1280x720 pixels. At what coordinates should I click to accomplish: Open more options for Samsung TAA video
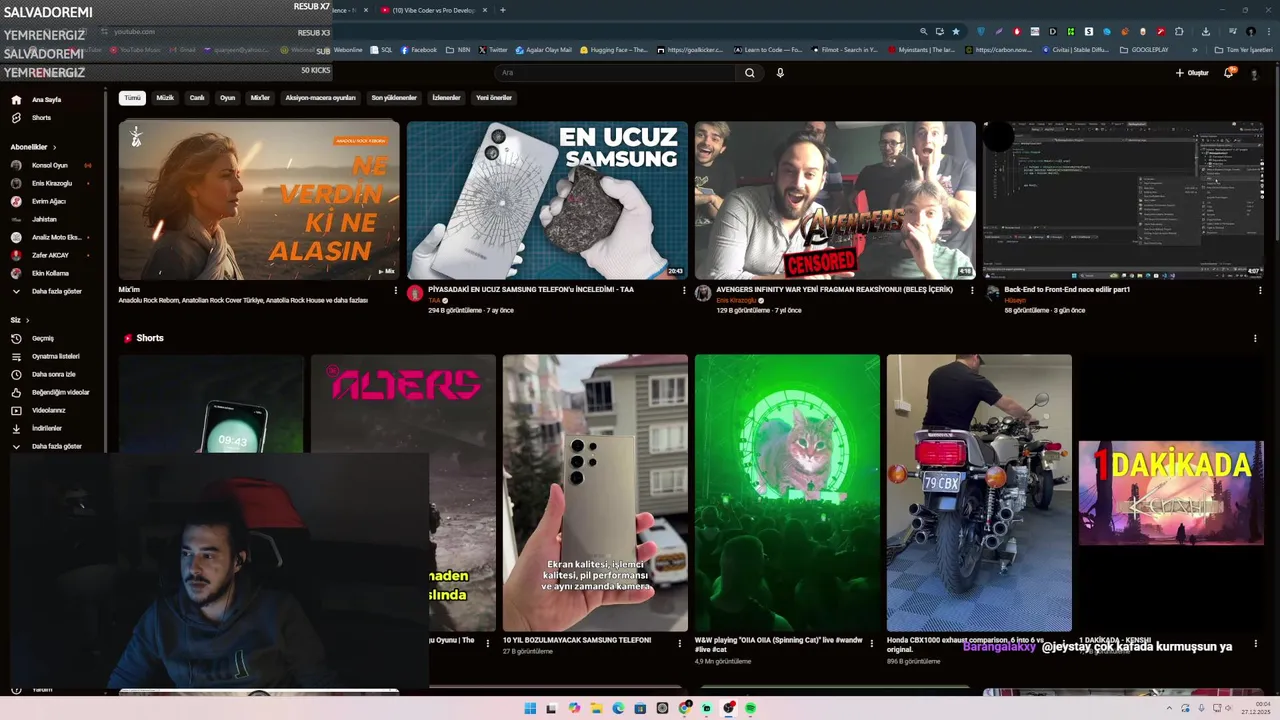click(x=684, y=291)
